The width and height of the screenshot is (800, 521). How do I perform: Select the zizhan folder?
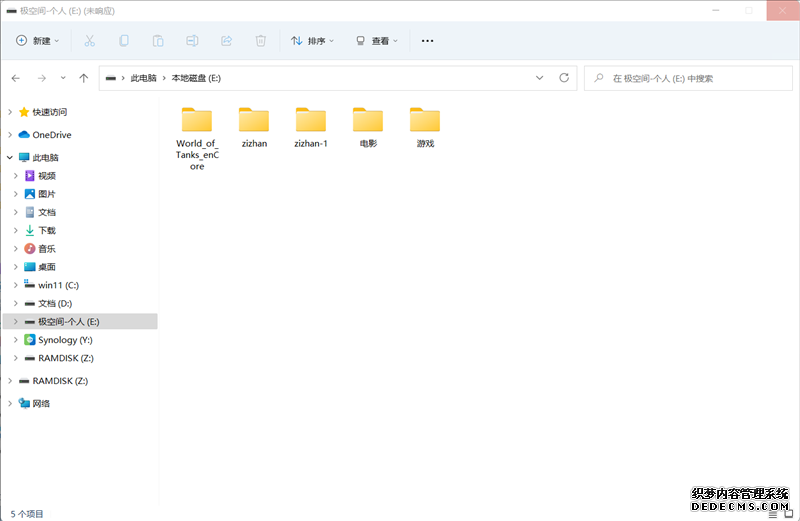(254, 128)
